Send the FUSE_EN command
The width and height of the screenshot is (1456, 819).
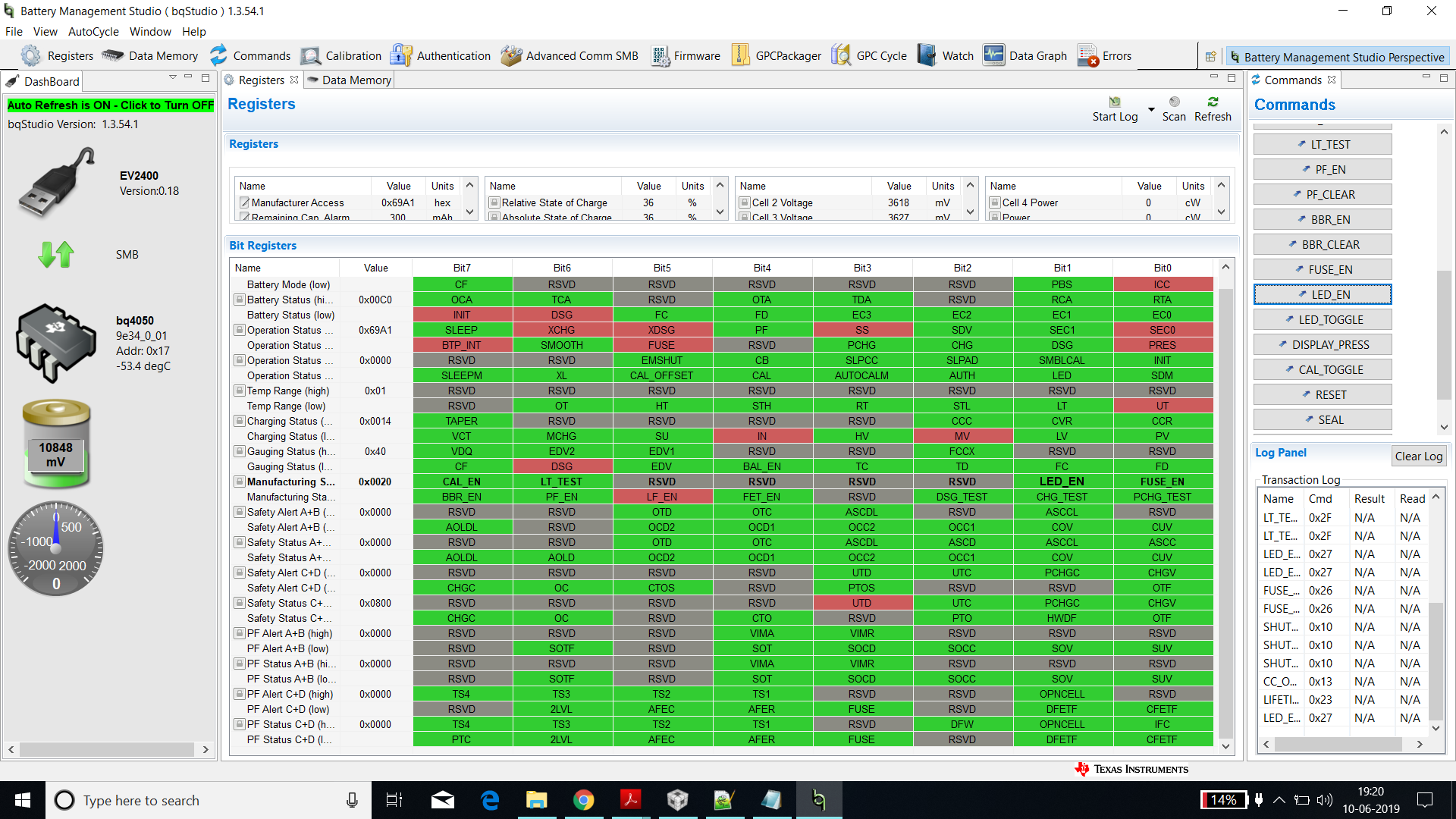[1323, 269]
